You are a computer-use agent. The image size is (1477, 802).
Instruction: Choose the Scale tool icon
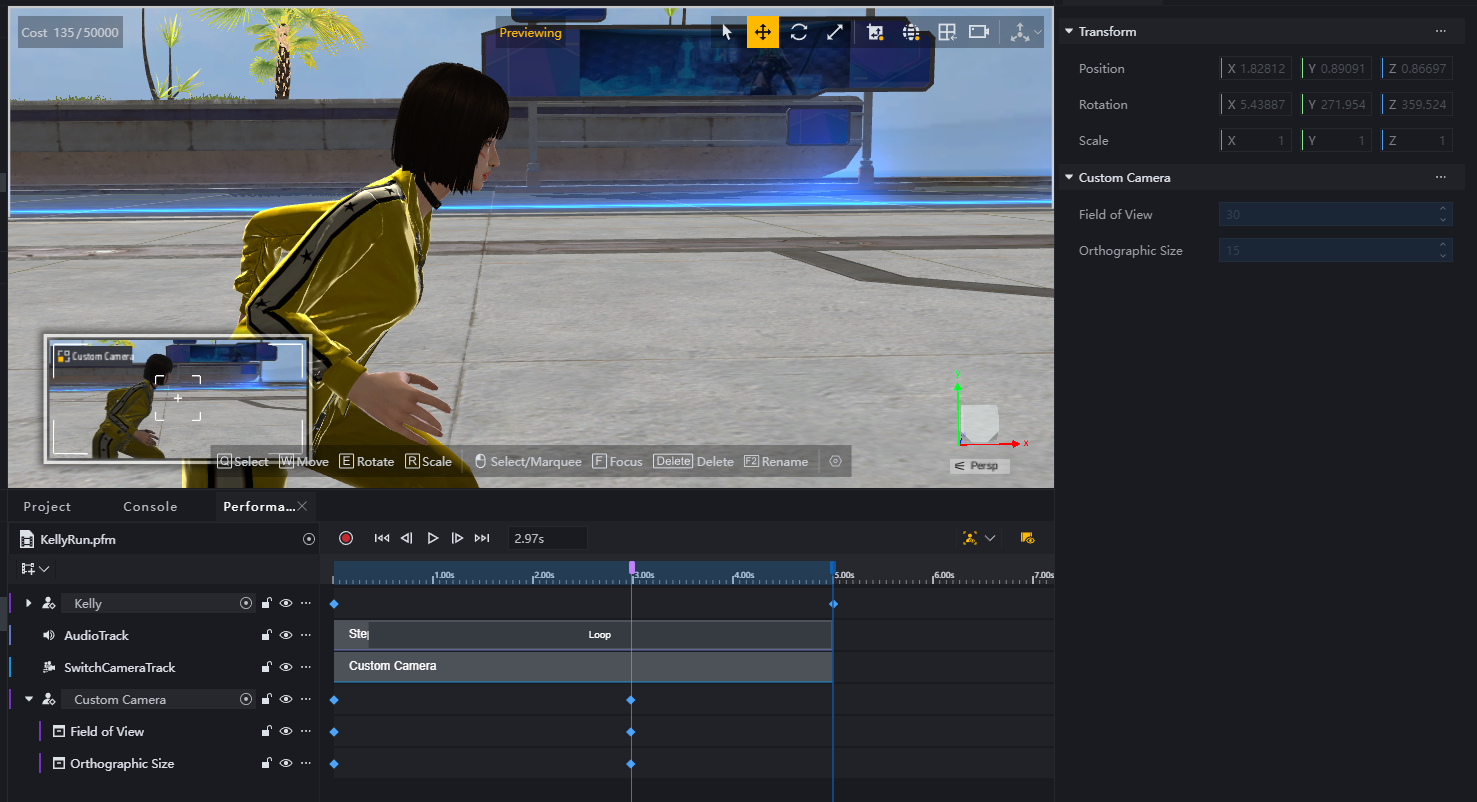[834, 32]
